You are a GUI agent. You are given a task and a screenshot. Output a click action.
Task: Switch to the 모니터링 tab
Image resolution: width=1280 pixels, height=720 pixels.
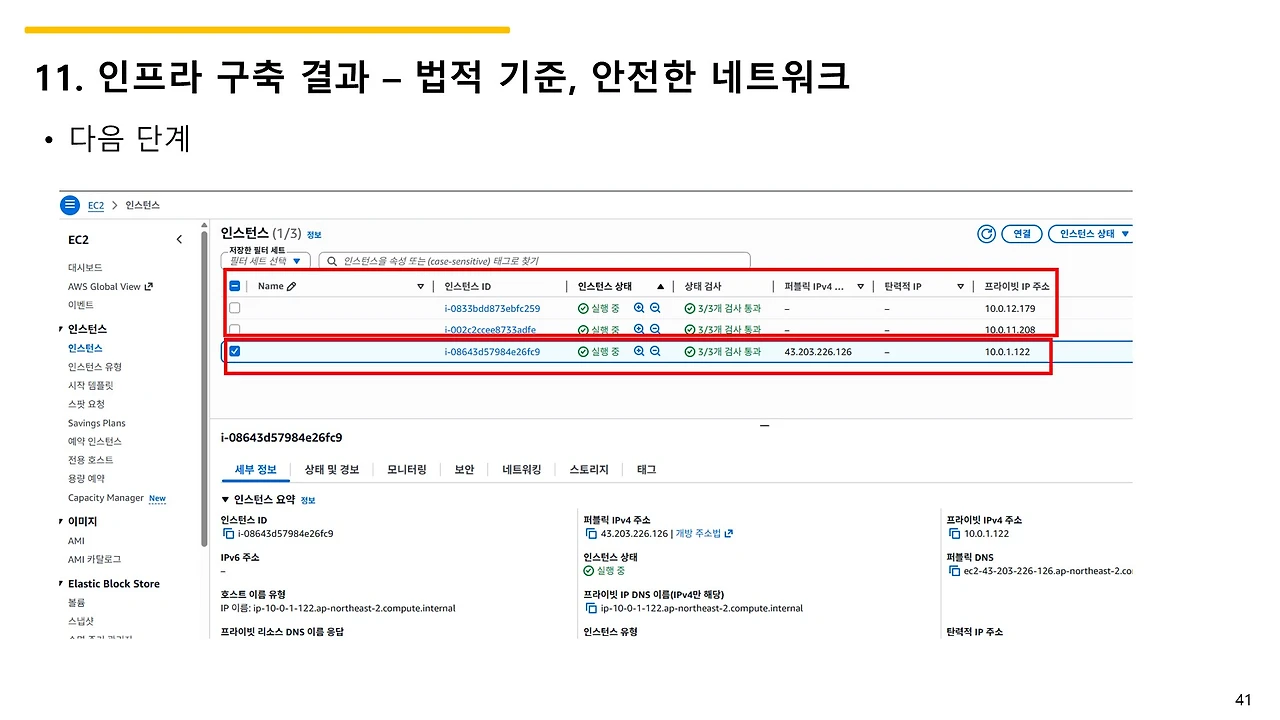(x=406, y=469)
